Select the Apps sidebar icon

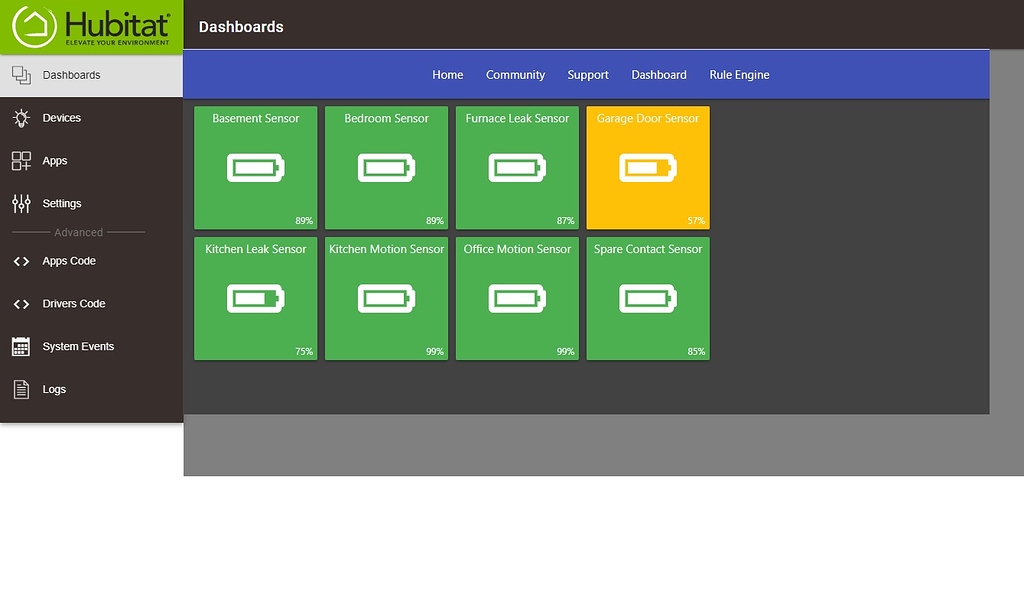point(19,160)
